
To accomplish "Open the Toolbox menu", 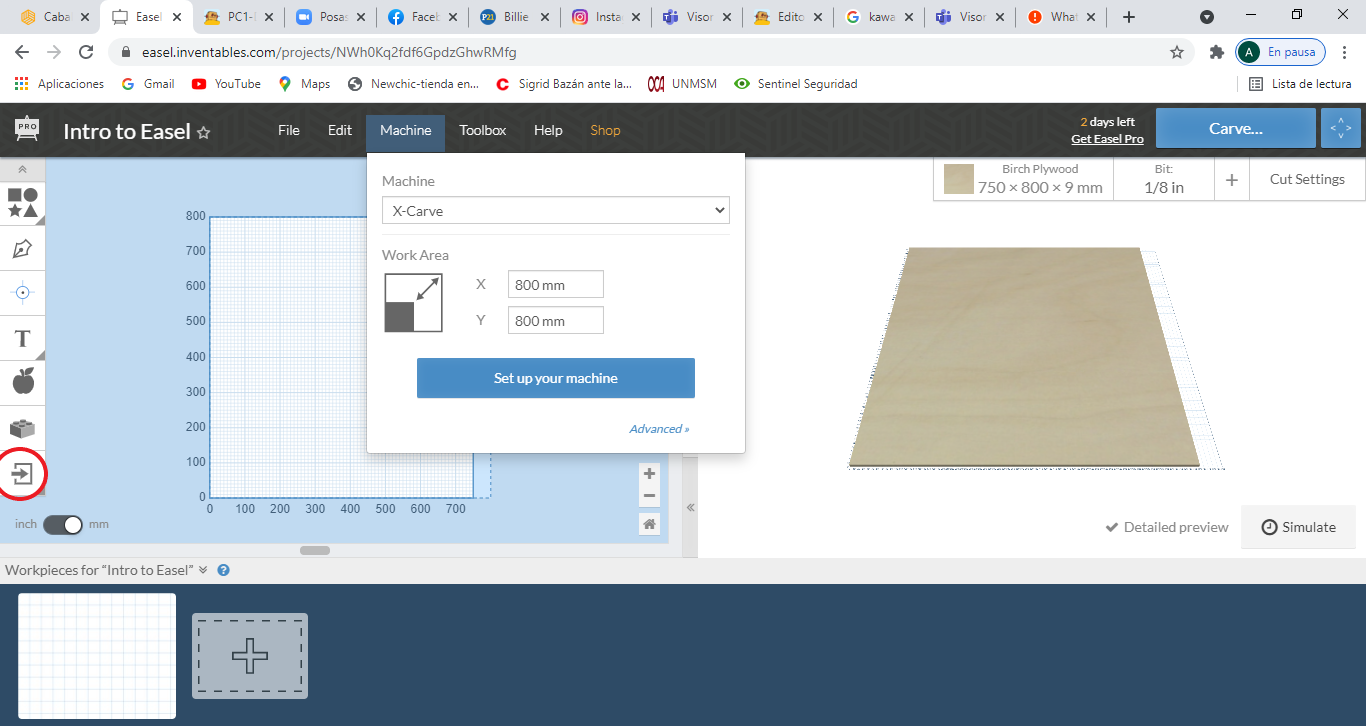I will [x=483, y=130].
